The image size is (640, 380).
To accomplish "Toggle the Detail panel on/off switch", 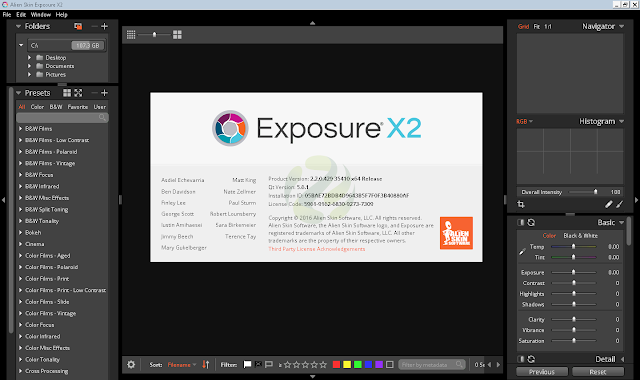I will click(x=521, y=359).
